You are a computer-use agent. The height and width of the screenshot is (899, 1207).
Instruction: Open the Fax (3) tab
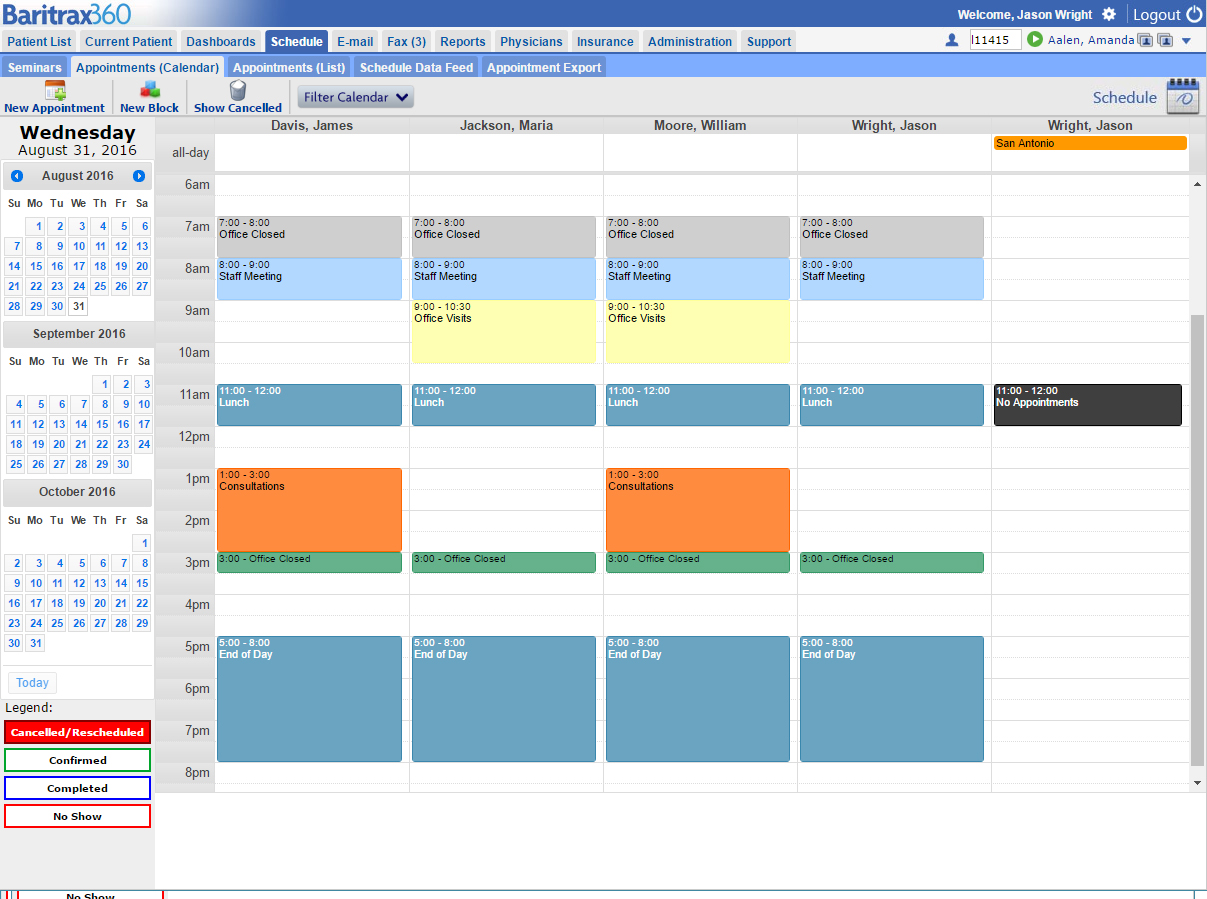click(407, 41)
